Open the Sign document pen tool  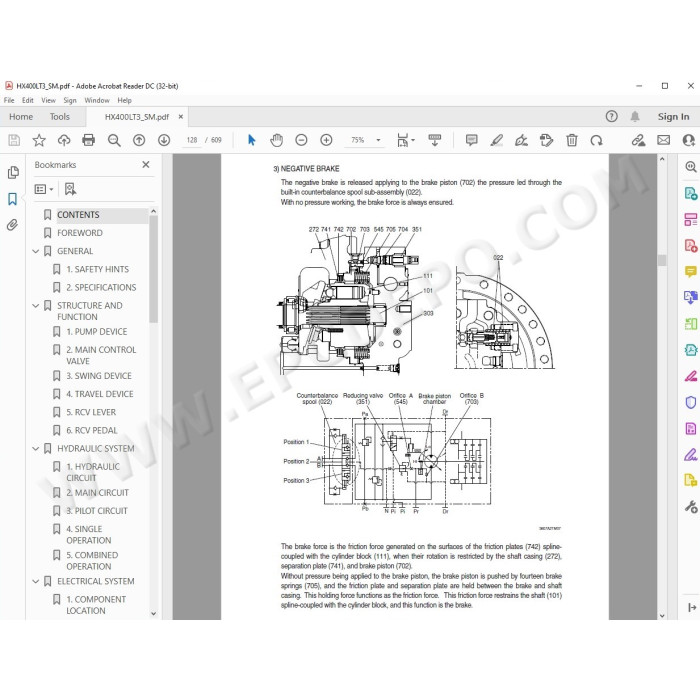pyautogui.click(x=521, y=140)
